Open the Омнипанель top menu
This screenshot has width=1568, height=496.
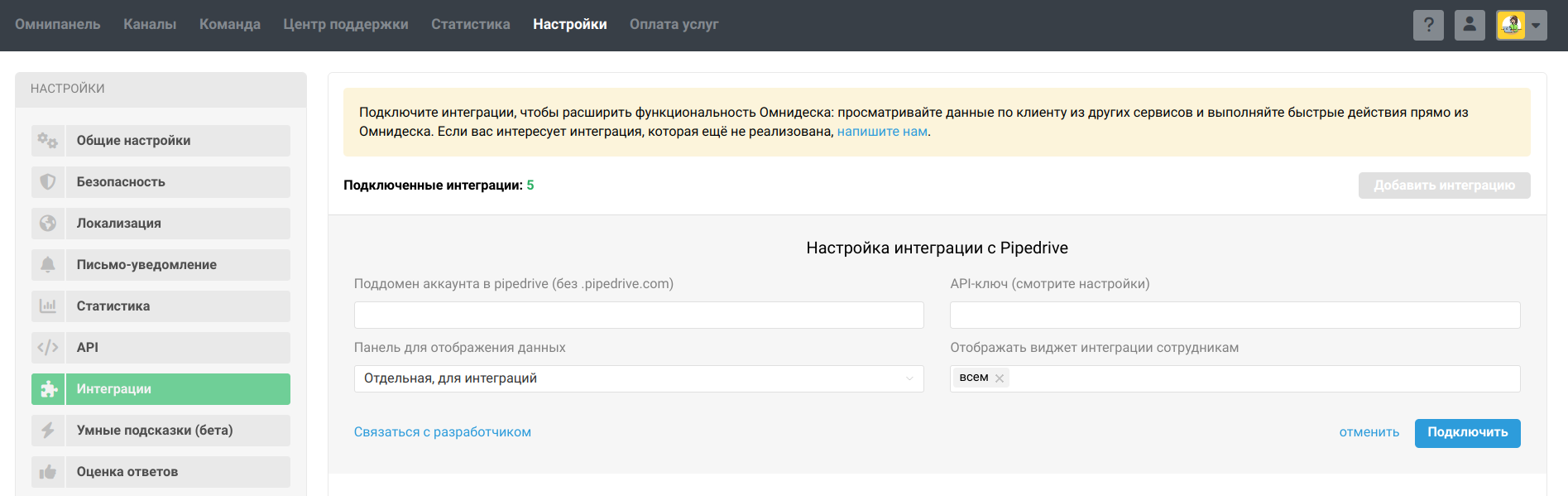tap(58, 24)
